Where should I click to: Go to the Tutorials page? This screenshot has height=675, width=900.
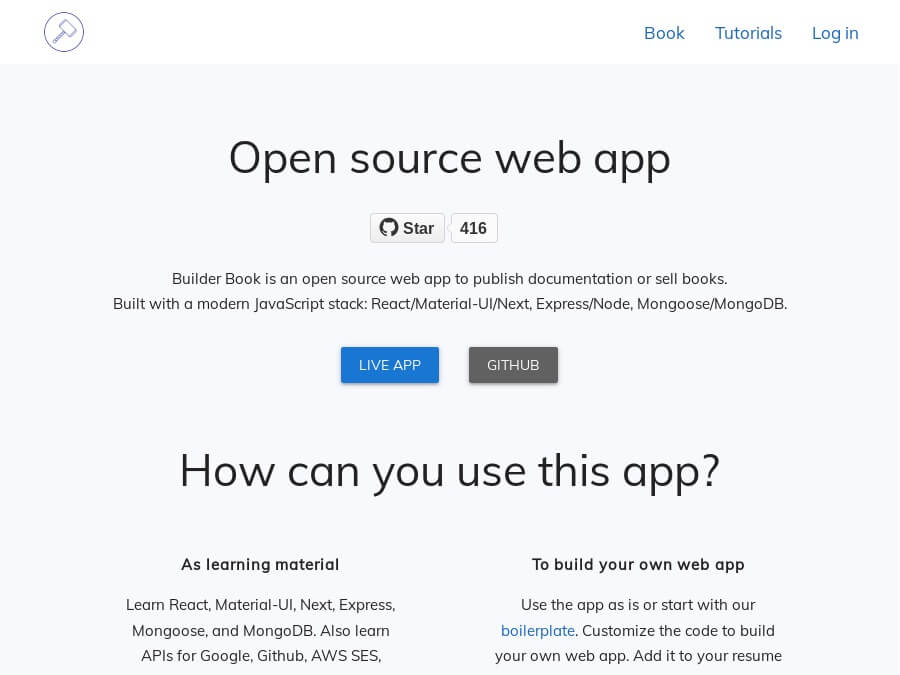click(x=748, y=33)
